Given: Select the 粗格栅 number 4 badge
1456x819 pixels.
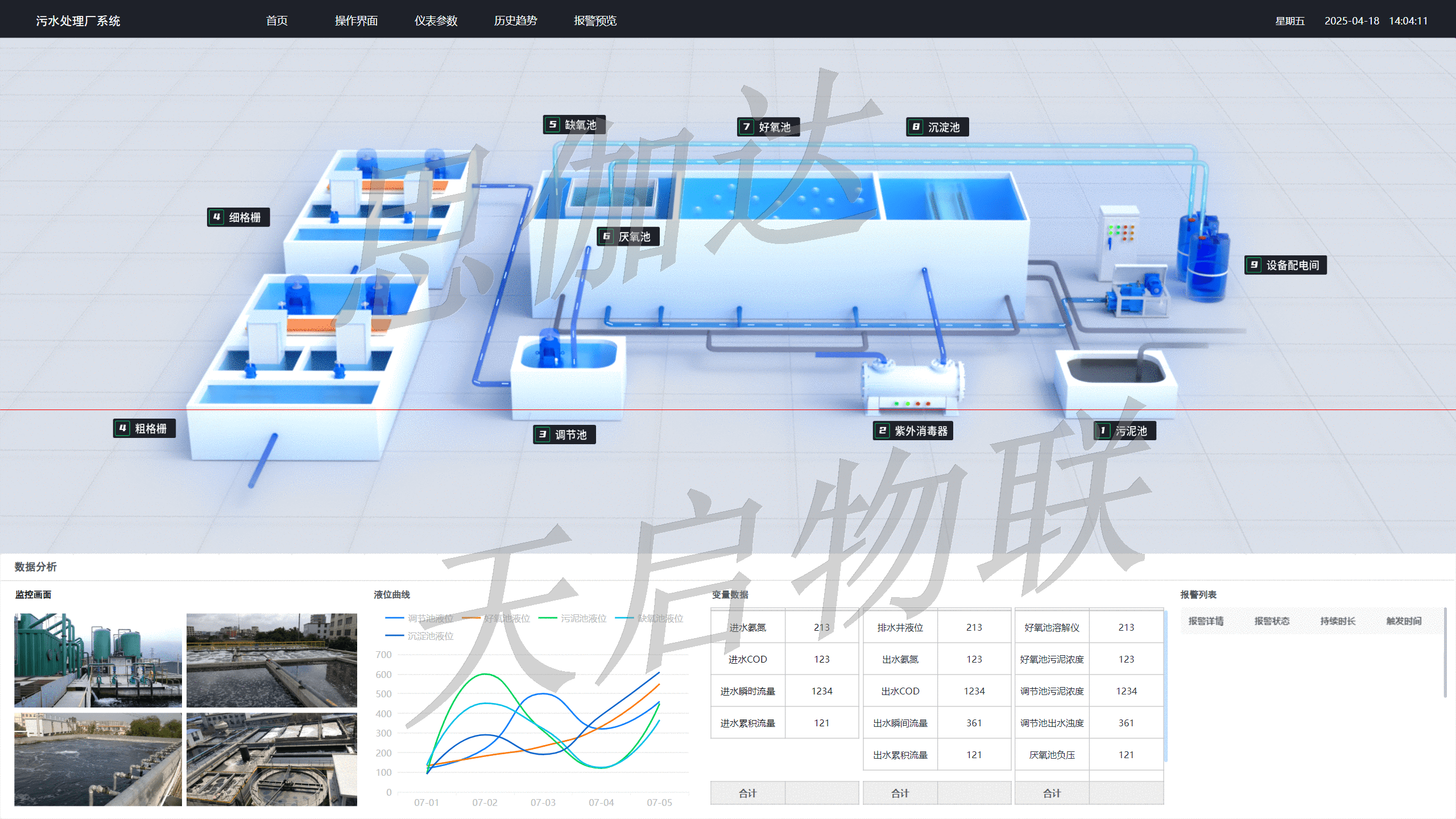Looking at the screenshot, I should pos(122,428).
